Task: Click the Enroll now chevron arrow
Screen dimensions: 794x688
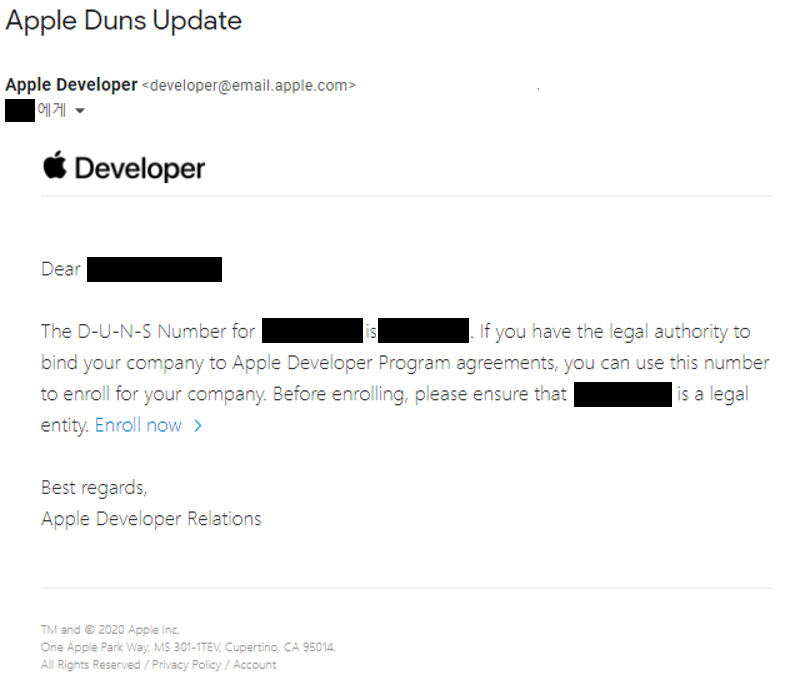Action: (x=198, y=426)
